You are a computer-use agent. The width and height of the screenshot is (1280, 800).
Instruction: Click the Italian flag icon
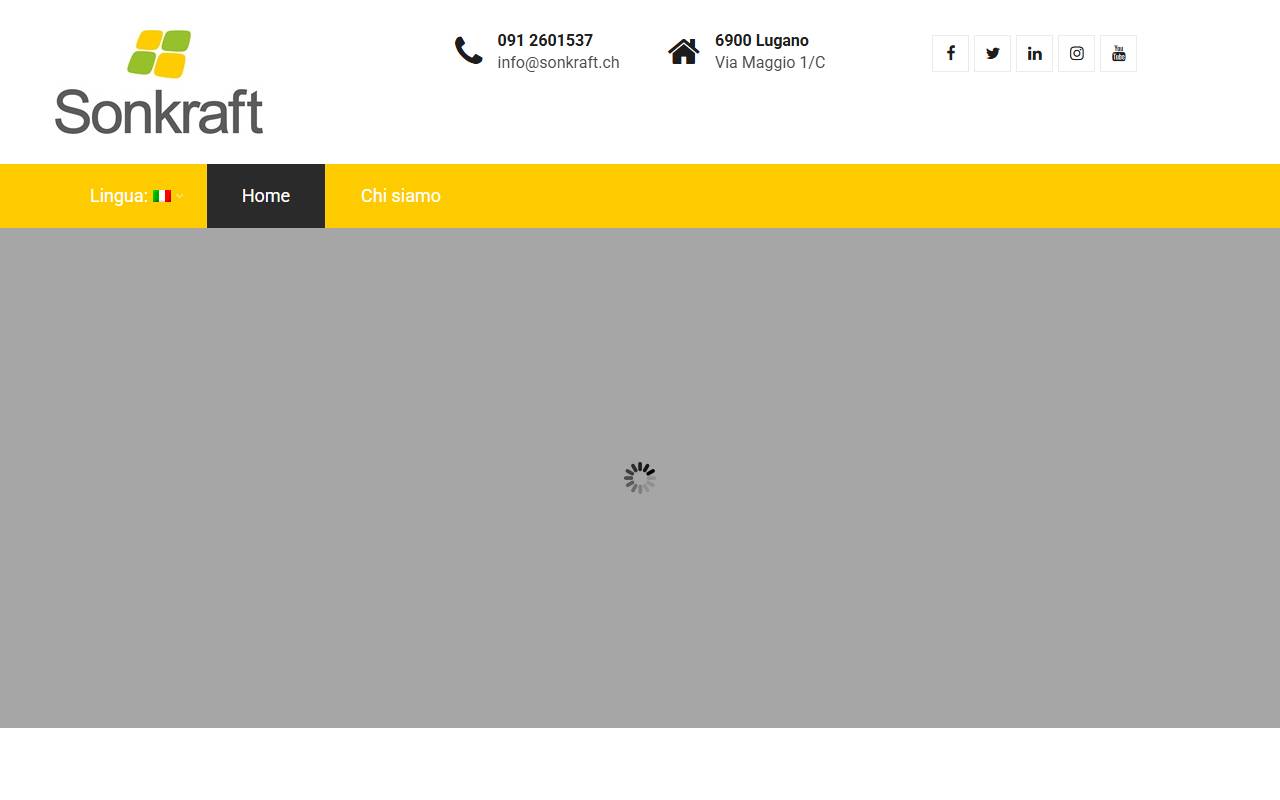(162, 196)
